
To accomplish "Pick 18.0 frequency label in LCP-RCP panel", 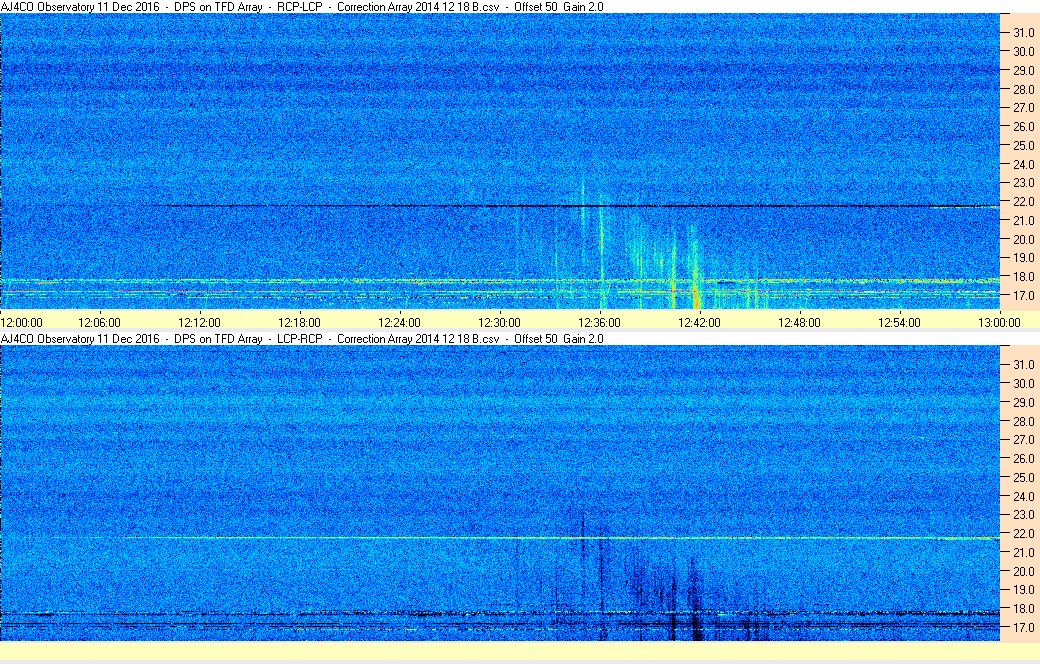I will 1023,608.
